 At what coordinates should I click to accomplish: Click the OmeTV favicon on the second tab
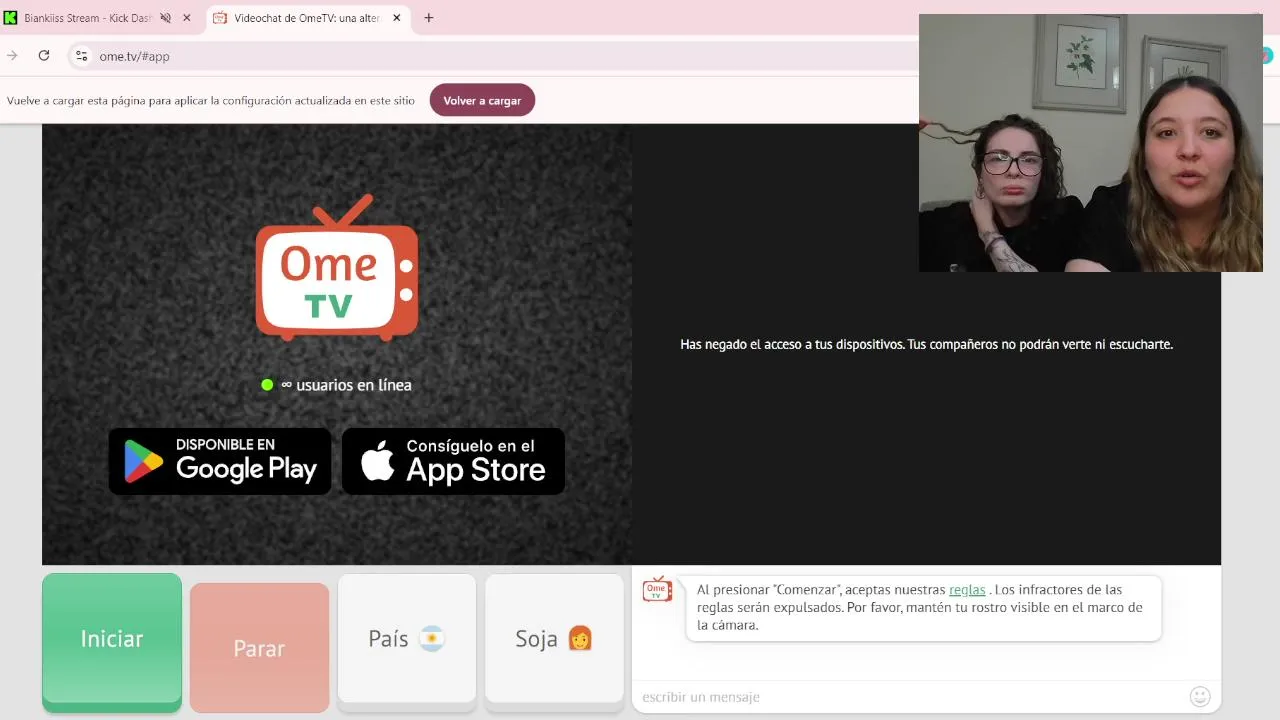click(x=220, y=18)
